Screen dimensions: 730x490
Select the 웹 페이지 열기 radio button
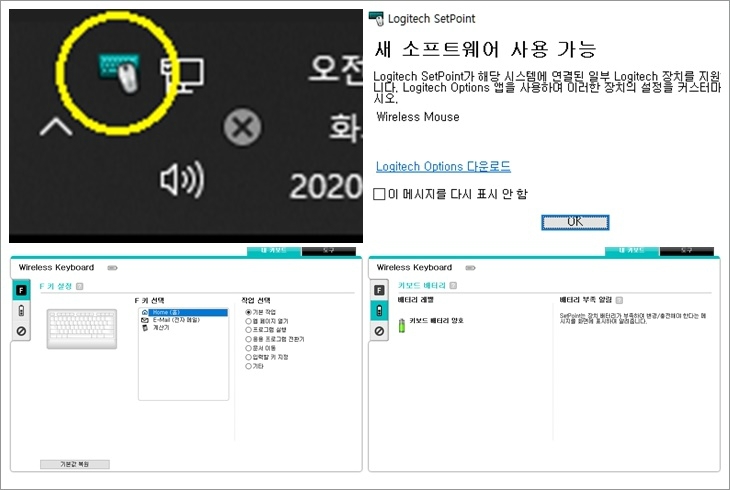248,321
